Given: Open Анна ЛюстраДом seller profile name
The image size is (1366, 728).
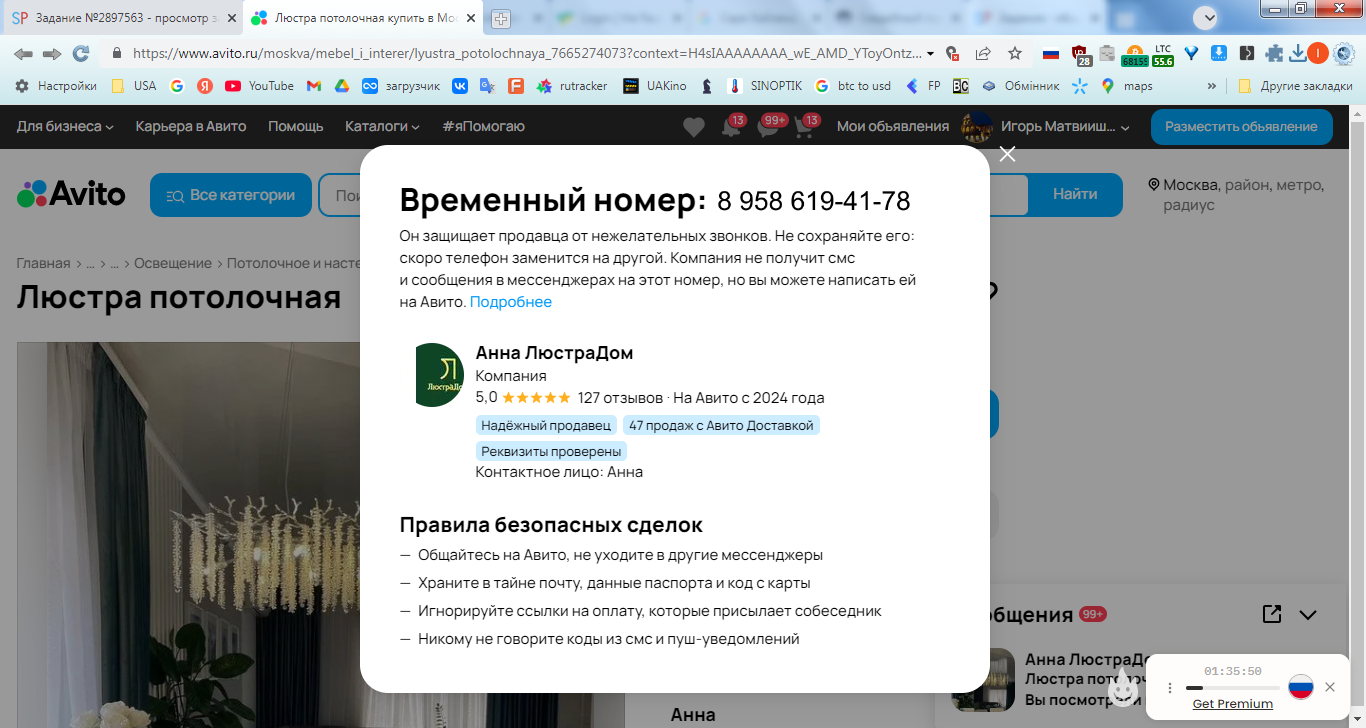Looking at the screenshot, I should coord(554,353).
